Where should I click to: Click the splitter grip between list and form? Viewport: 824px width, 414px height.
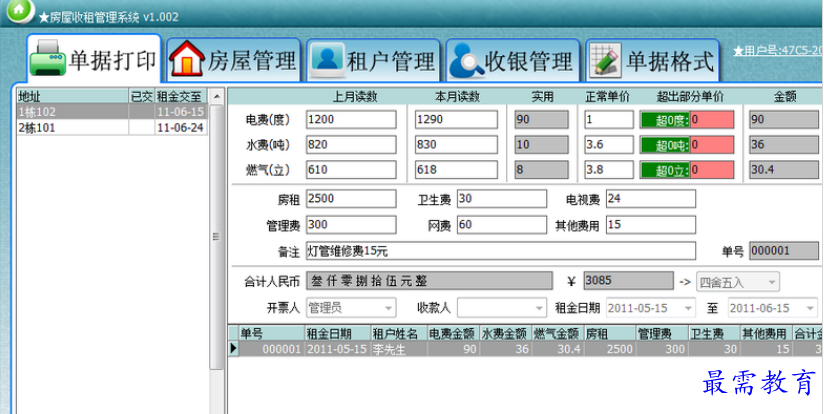click(216, 236)
